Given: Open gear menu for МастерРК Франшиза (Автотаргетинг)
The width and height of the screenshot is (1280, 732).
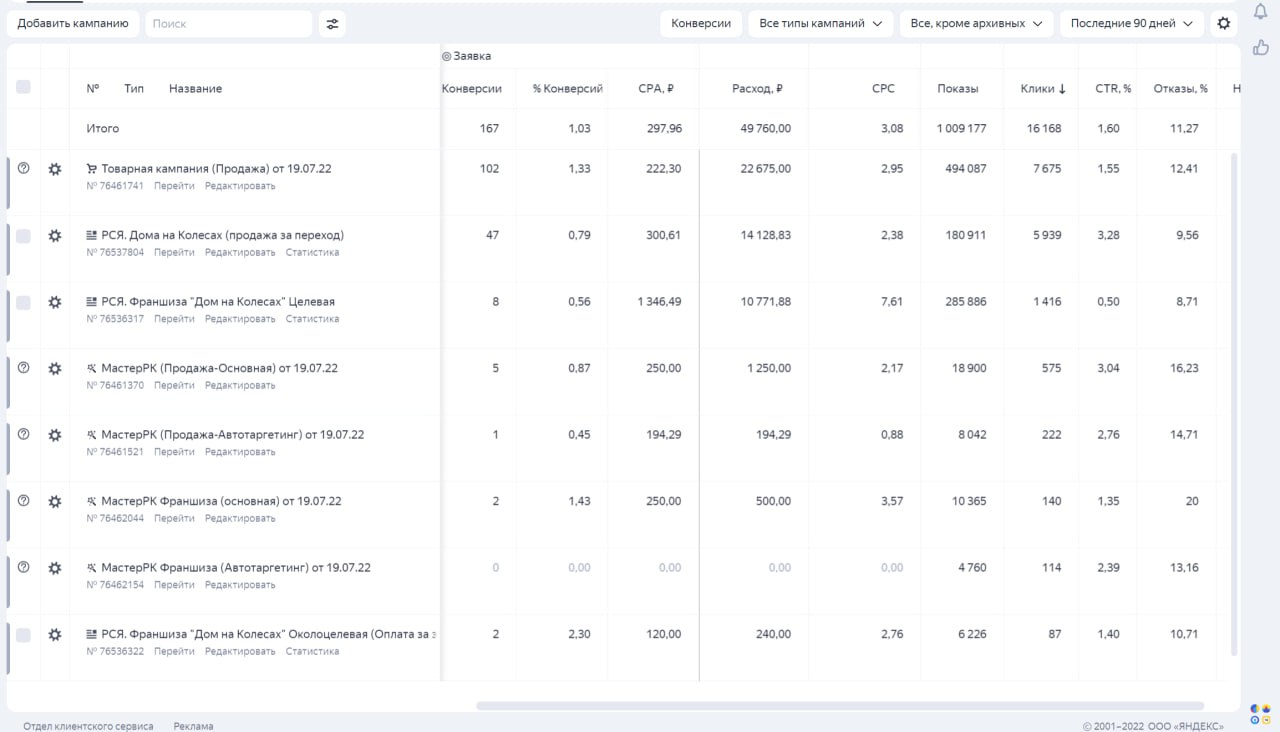Looking at the screenshot, I should pos(55,568).
